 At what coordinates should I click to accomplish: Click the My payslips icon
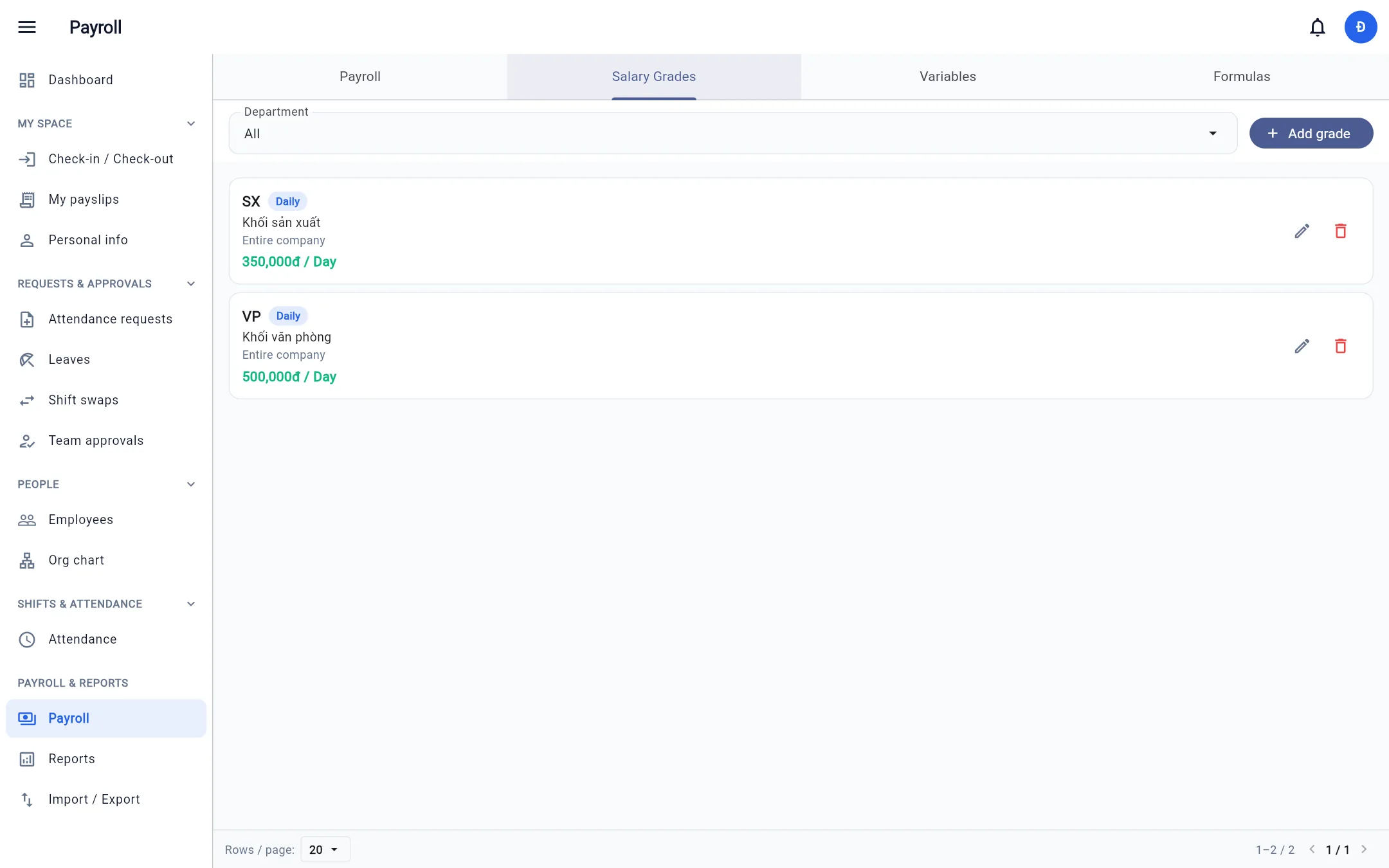tap(27, 199)
